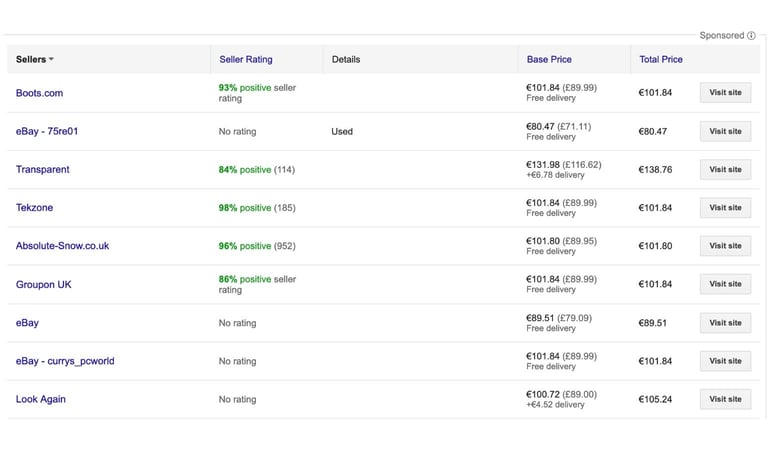The height and width of the screenshot is (450, 772).
Task: Visit site for Look Again
Action: [x=725, y=399]
